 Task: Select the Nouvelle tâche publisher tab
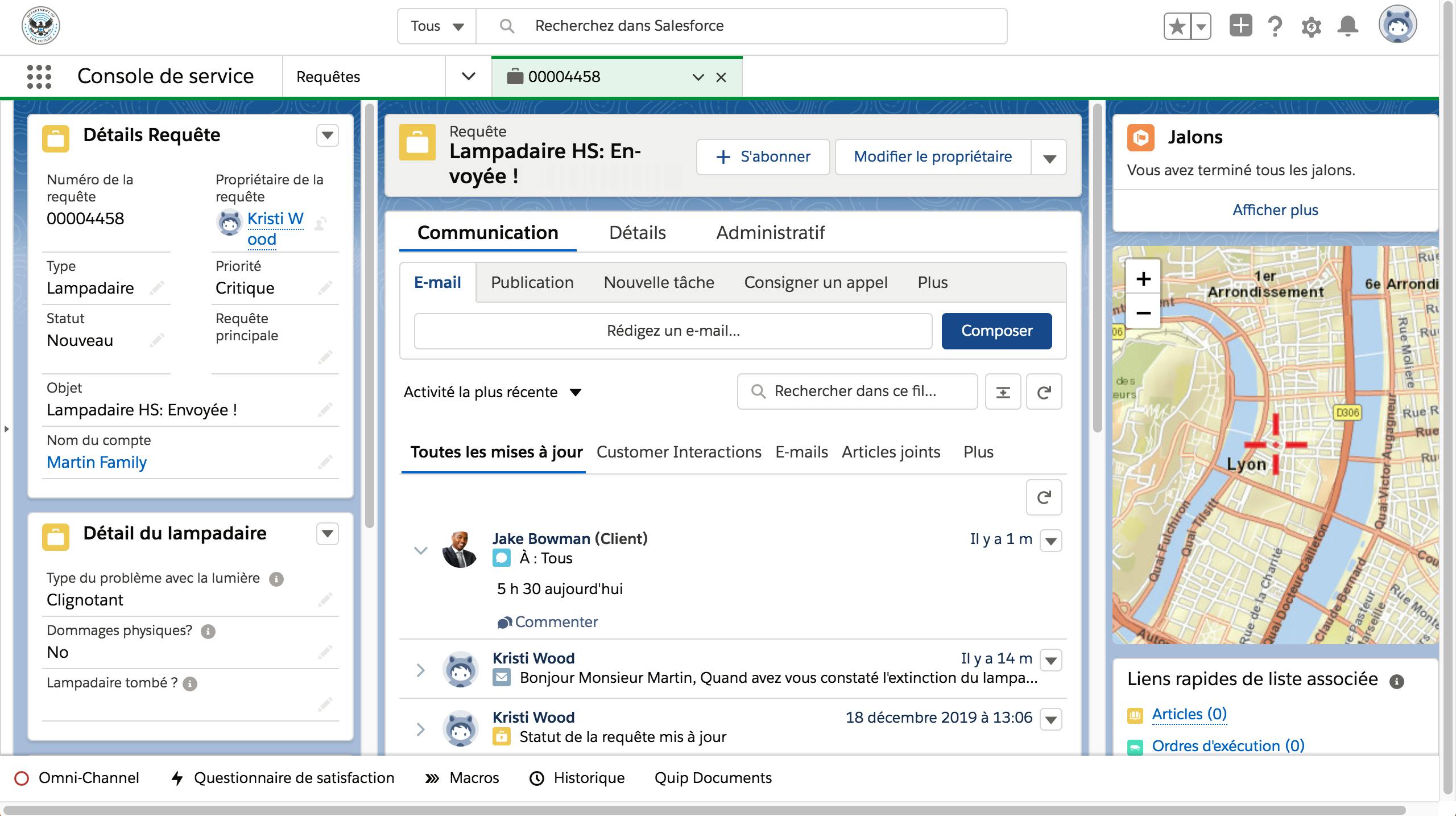(x=659, y=282)
